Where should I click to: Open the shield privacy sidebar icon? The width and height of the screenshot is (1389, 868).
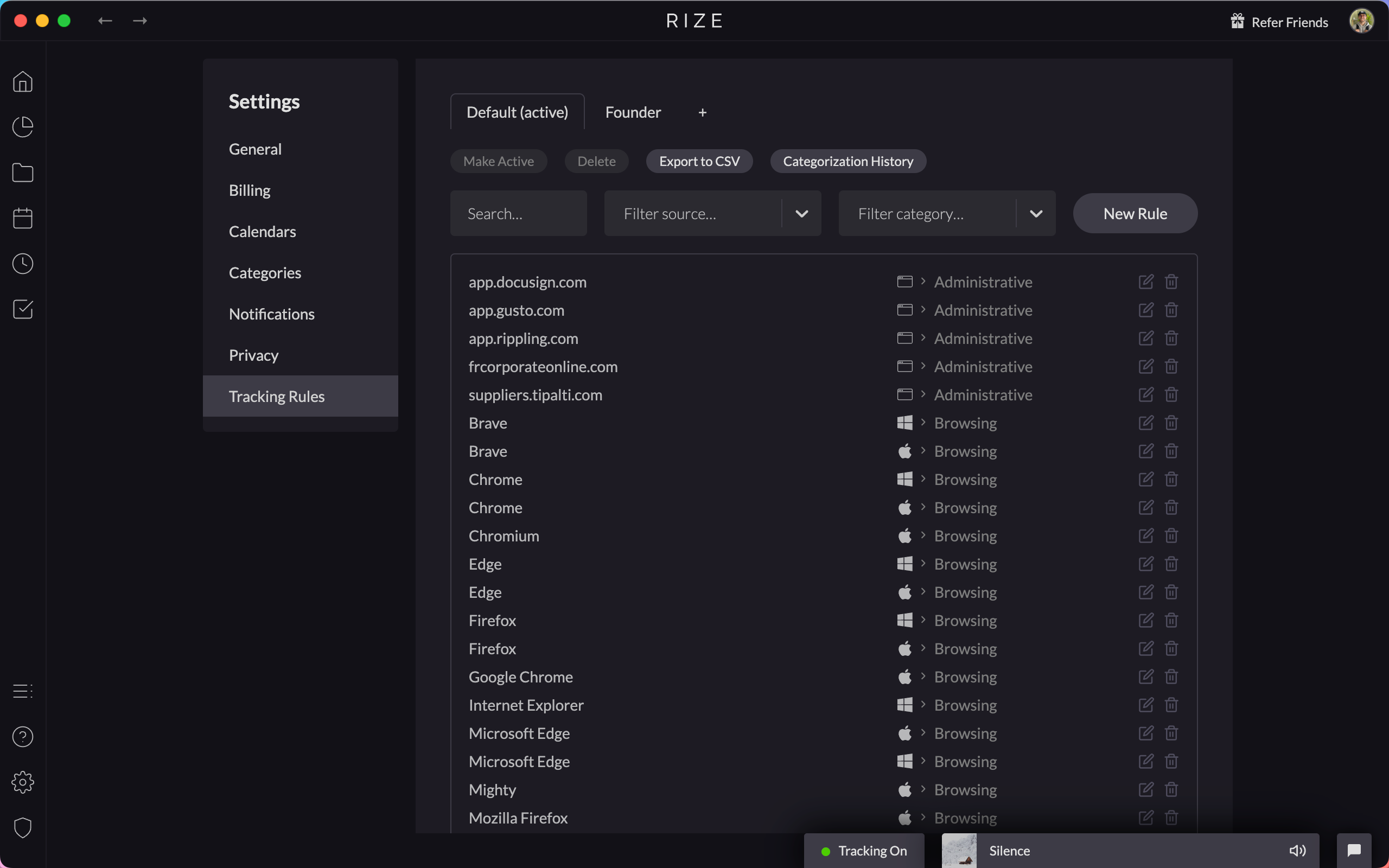click(x=23, y=828)
